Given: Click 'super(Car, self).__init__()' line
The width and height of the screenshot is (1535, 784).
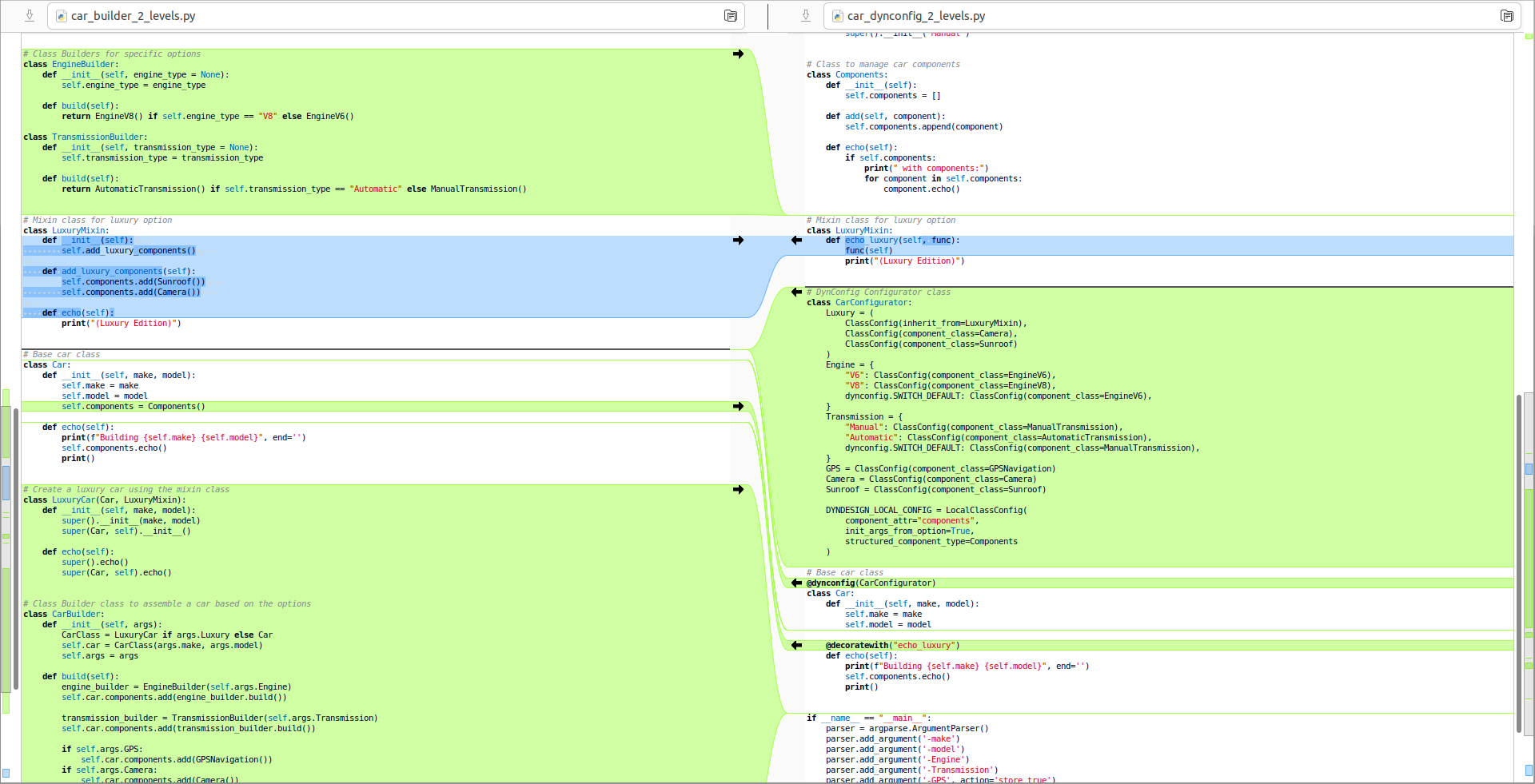Looking at the screenshot, I should pyautogui.click(x=126, y=531).
